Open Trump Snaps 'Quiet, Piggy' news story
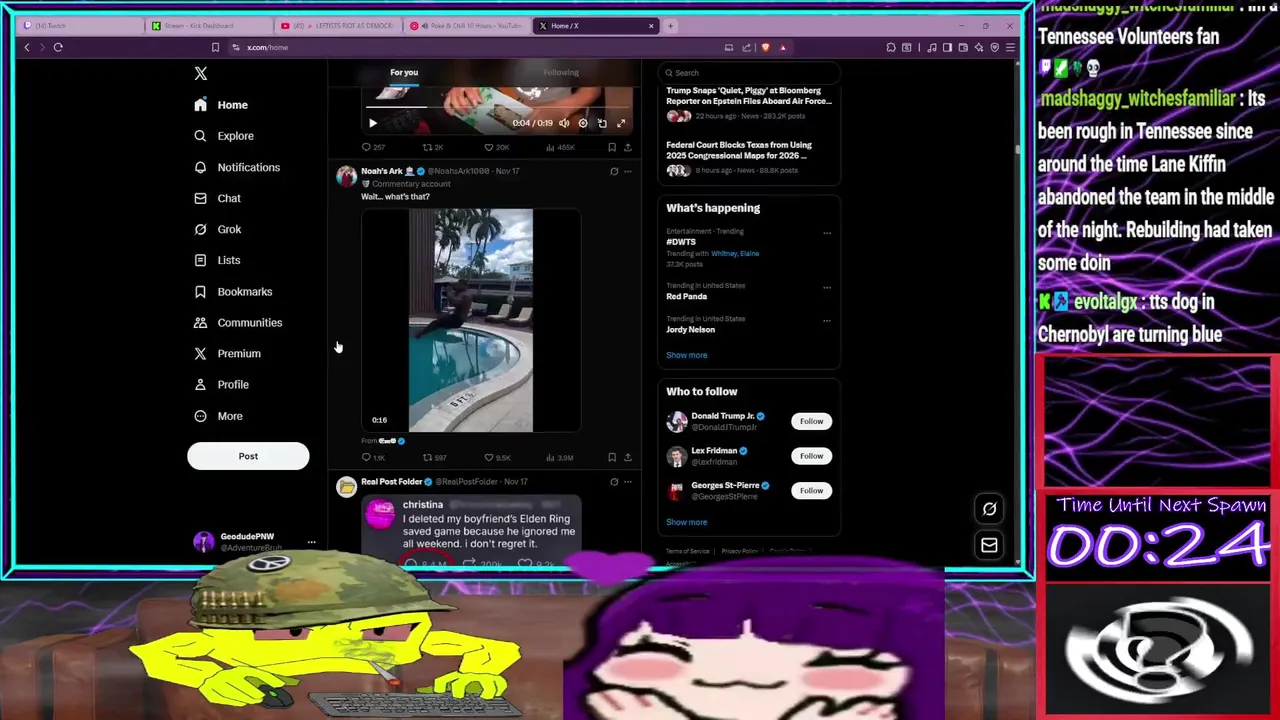Image resolution: width=1280 pixels, height=720 pixels. point(749,104)
